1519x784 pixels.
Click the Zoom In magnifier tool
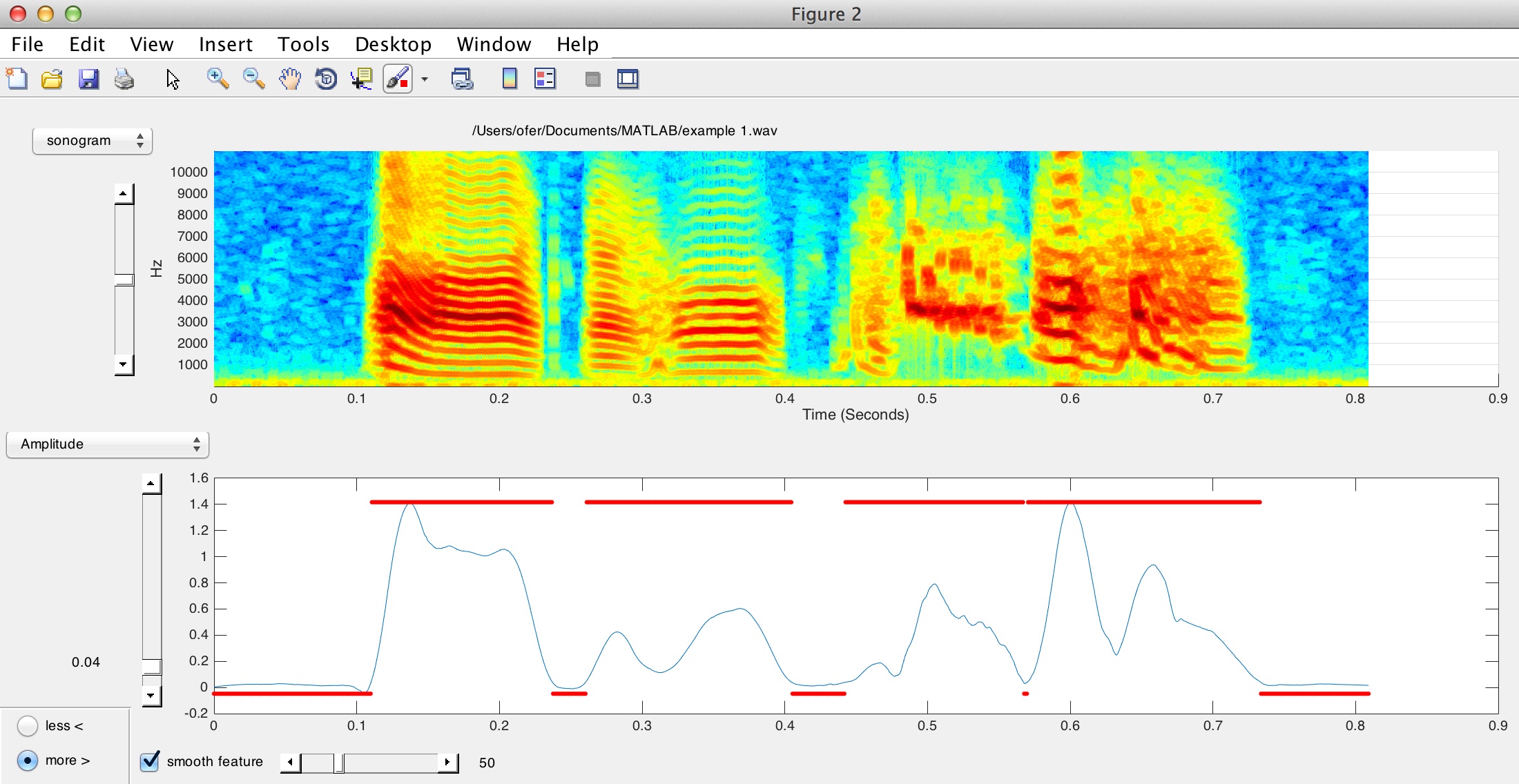coord(217,79)
